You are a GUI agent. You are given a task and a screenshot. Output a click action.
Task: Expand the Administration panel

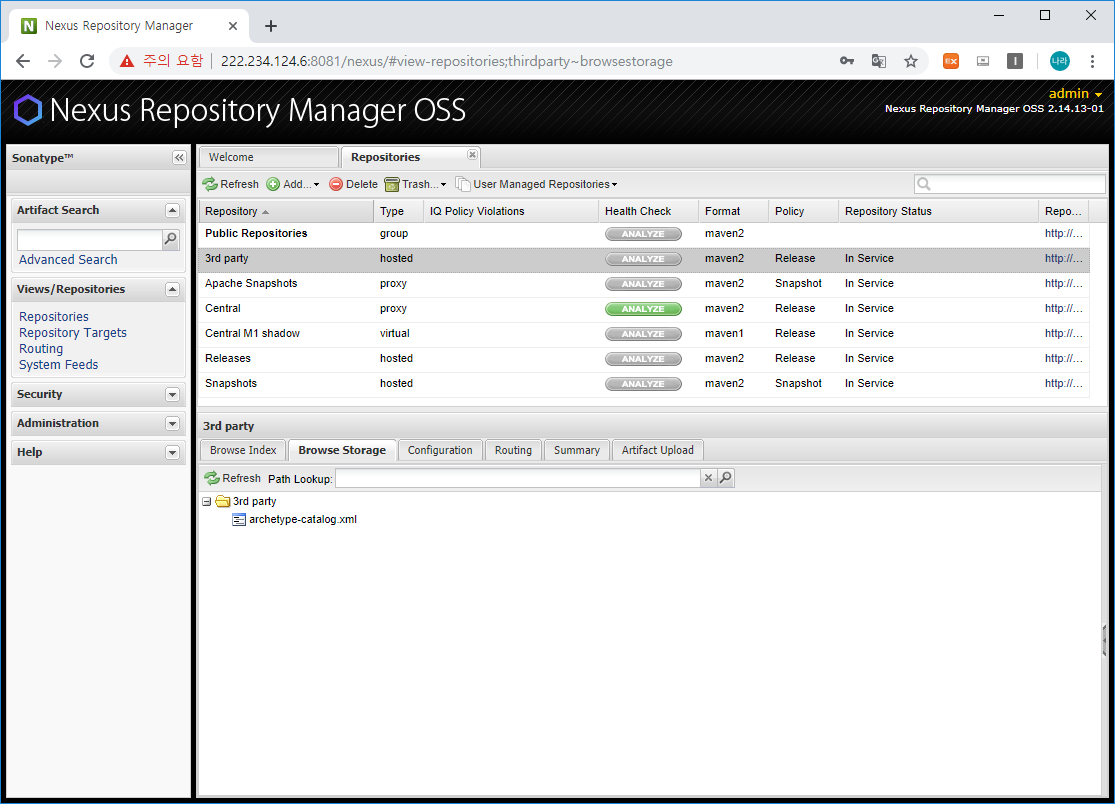coord(172,424)
